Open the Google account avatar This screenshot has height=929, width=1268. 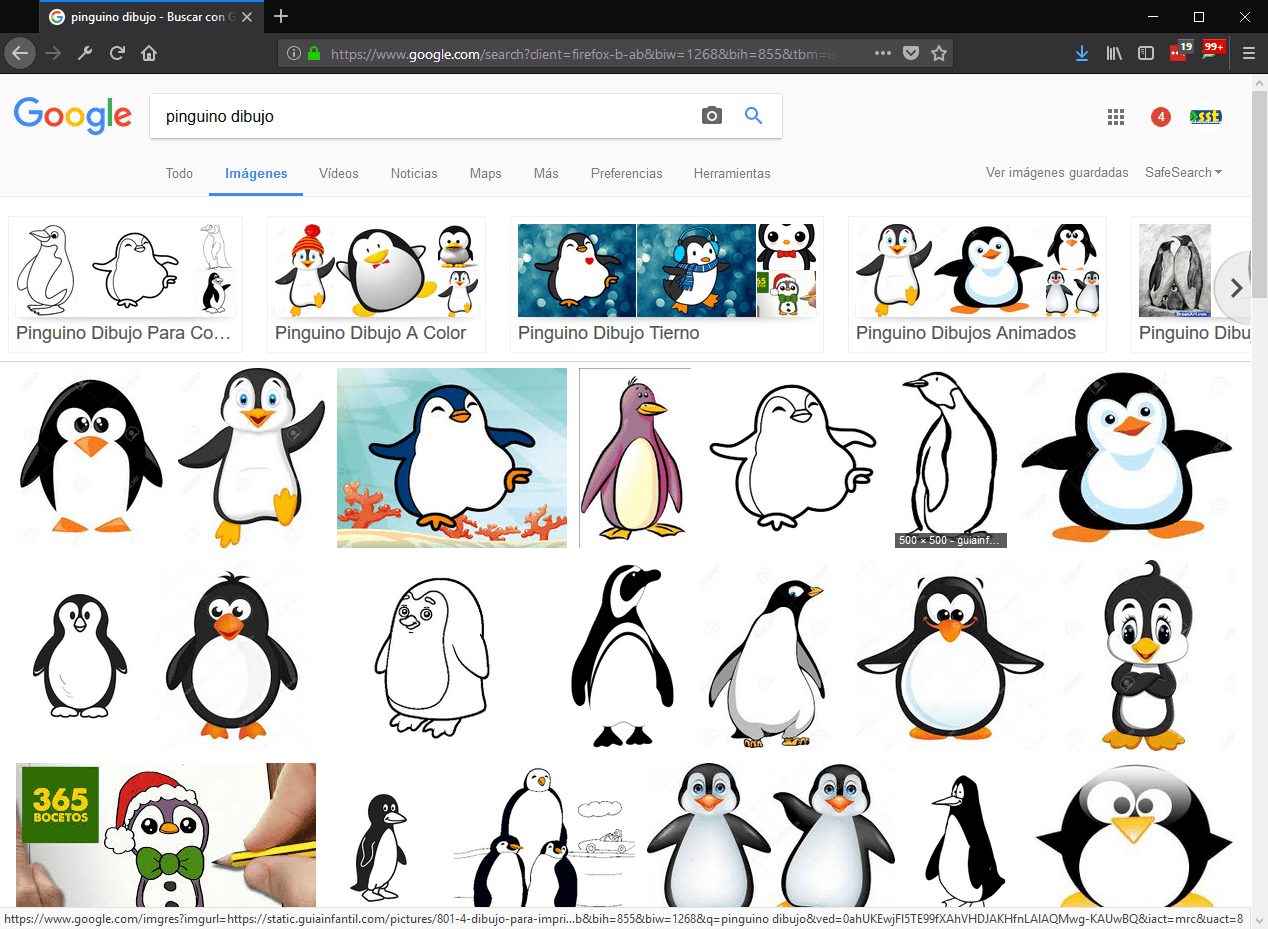coord(1205,117)
